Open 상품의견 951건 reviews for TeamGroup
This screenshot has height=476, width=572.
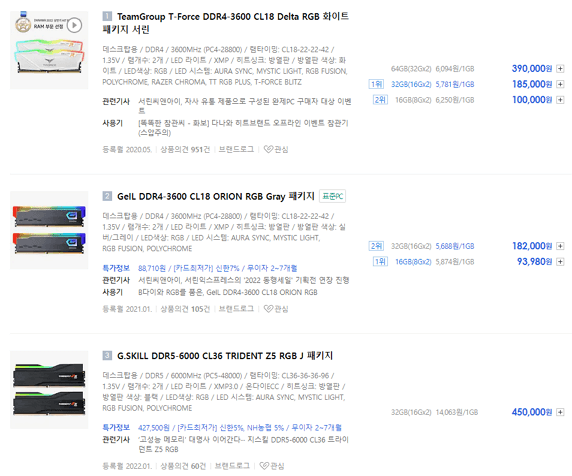pos(185,150)
